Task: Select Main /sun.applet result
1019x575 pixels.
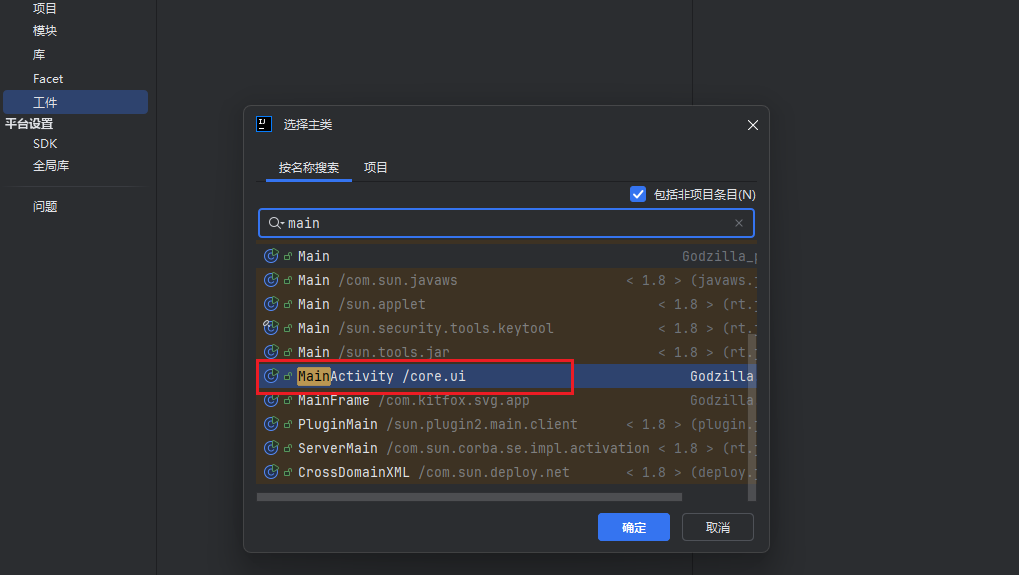Action: [x=506, y=304]
